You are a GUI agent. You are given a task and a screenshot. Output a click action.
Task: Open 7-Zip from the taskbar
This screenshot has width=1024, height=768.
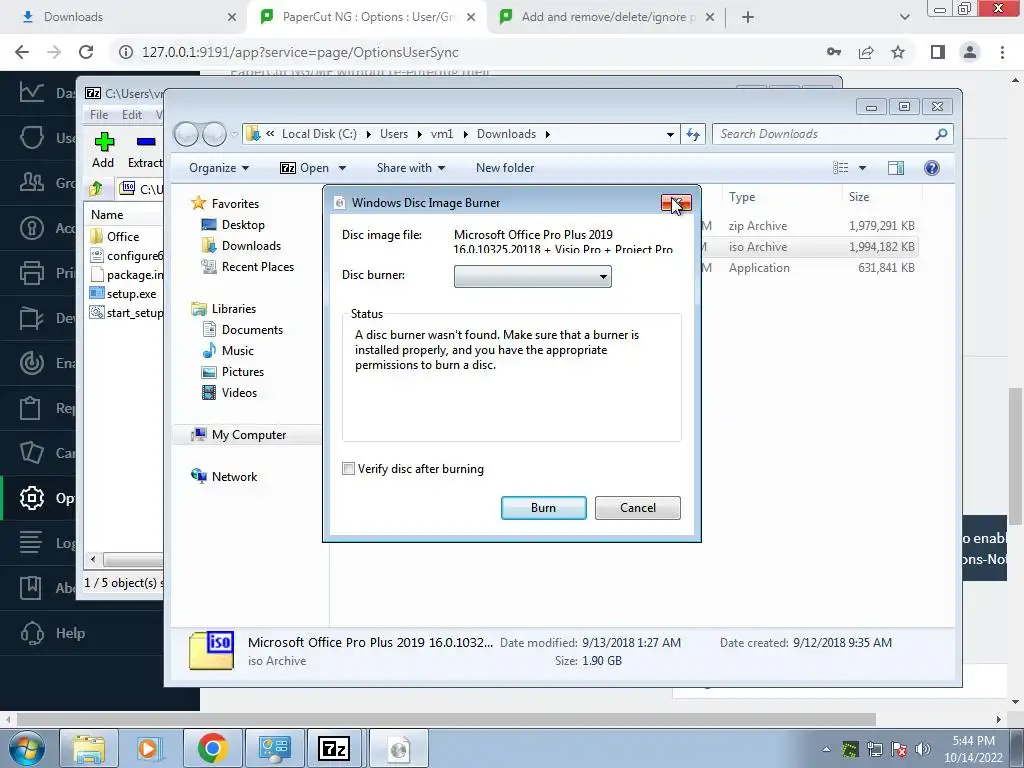click(x=334, y=748)
